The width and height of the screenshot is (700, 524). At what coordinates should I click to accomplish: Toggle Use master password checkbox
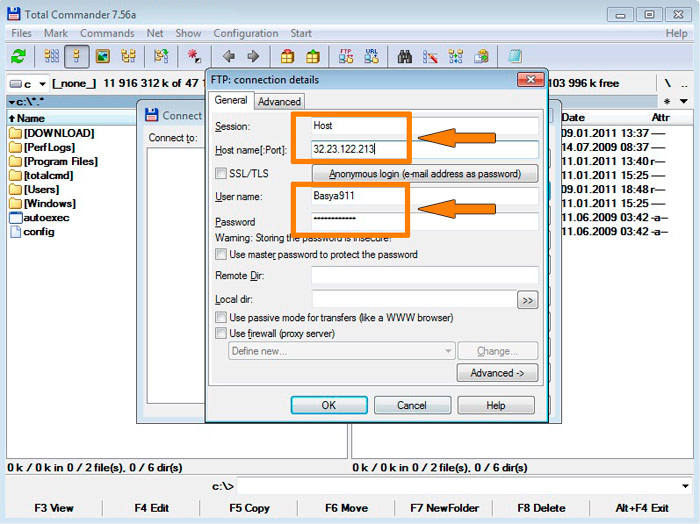(221, 255)
